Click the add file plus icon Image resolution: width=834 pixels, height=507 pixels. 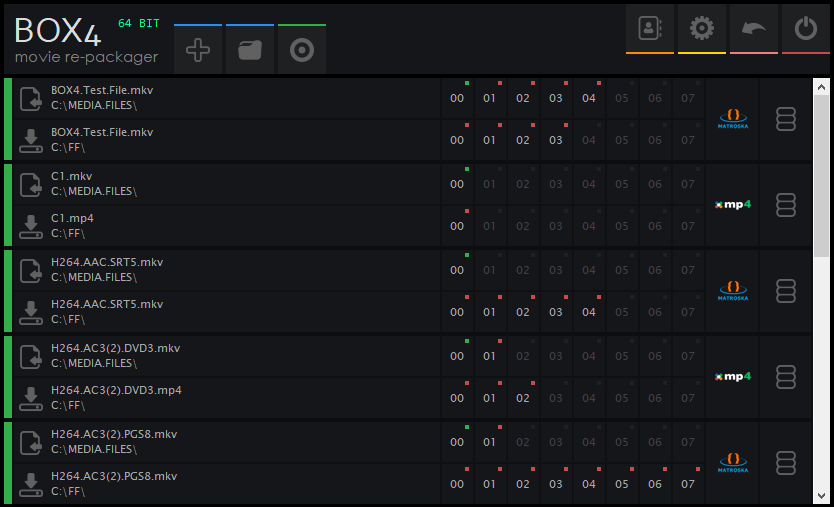click(x=198, y=50)
